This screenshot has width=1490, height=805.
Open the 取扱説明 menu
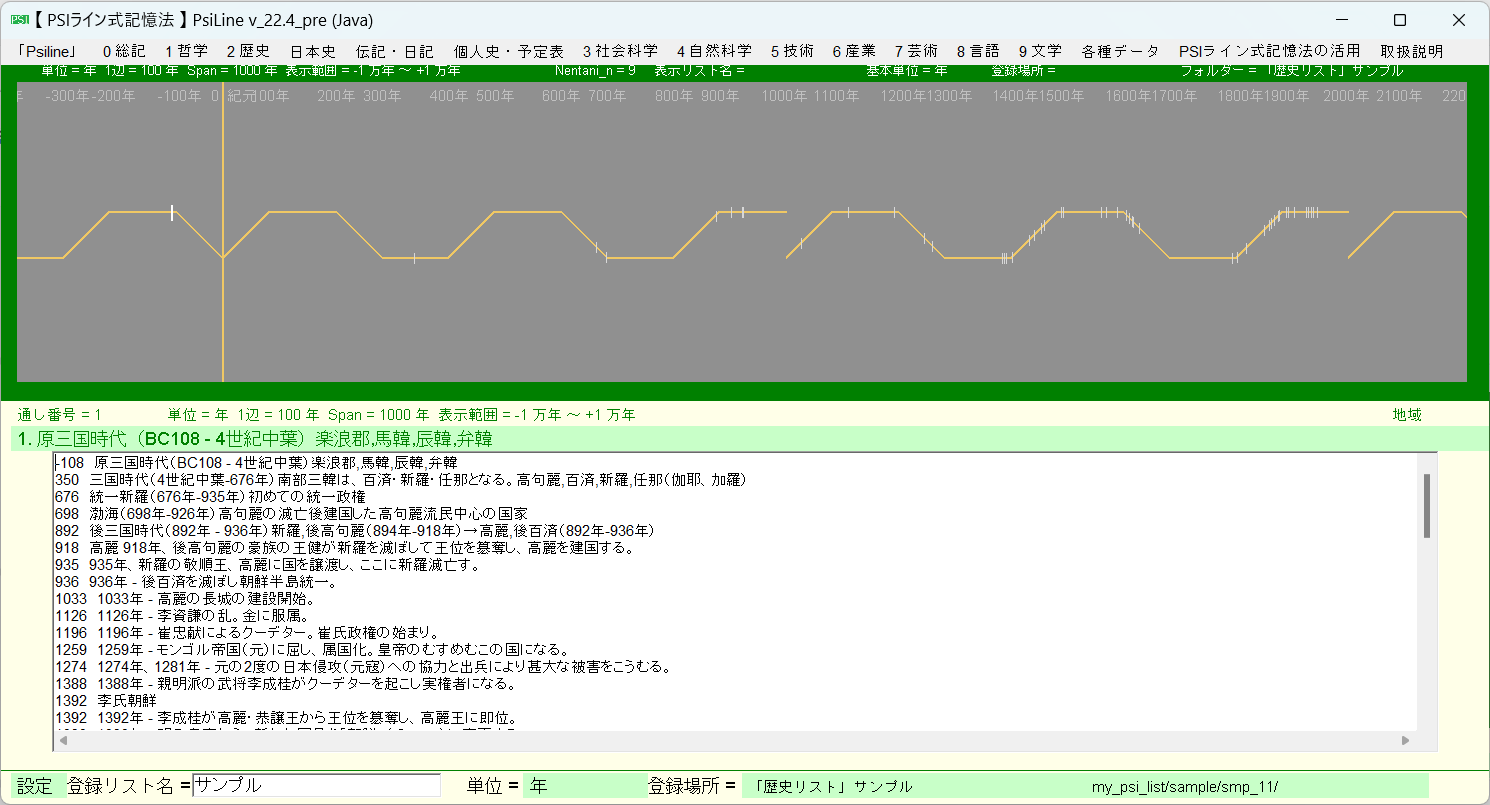1411,51
